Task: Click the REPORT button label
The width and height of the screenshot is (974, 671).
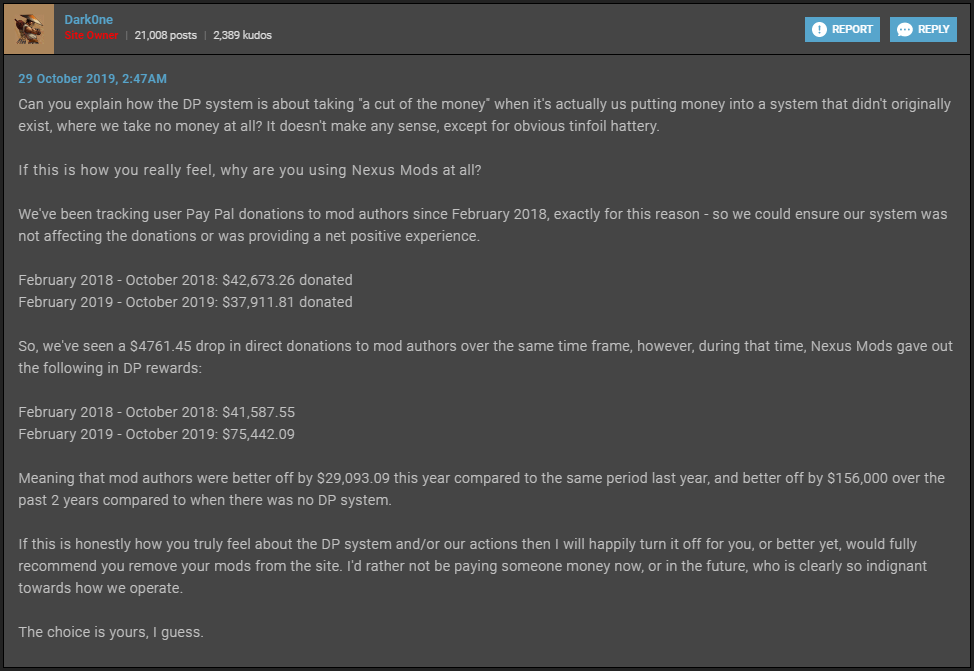Action: coord(852,29)
